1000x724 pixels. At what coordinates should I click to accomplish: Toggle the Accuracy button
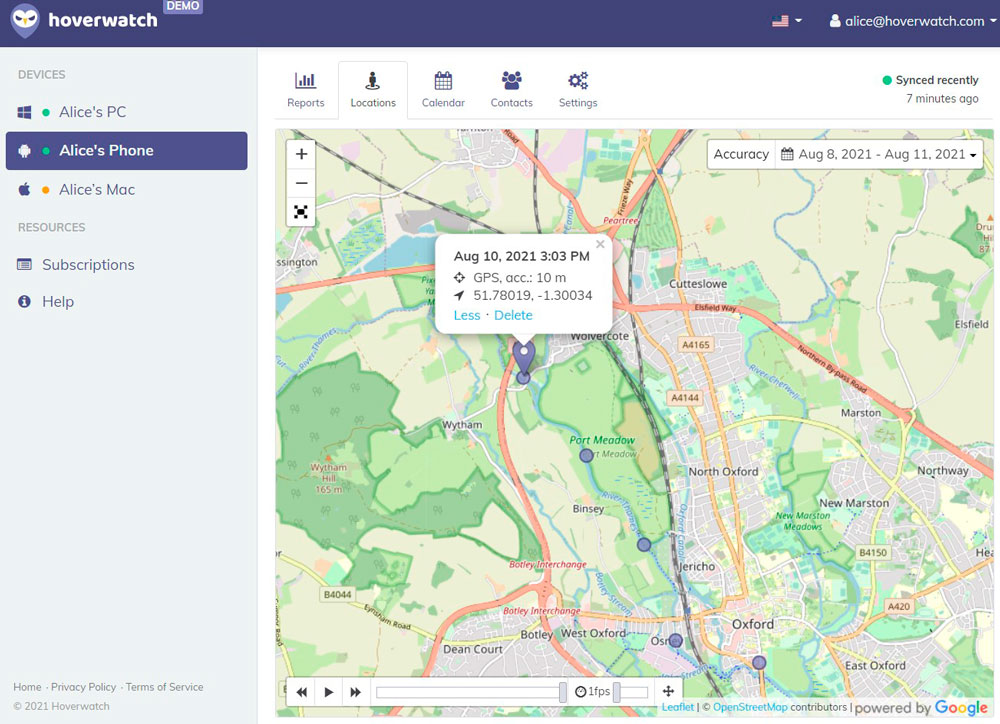click(741, 154)
